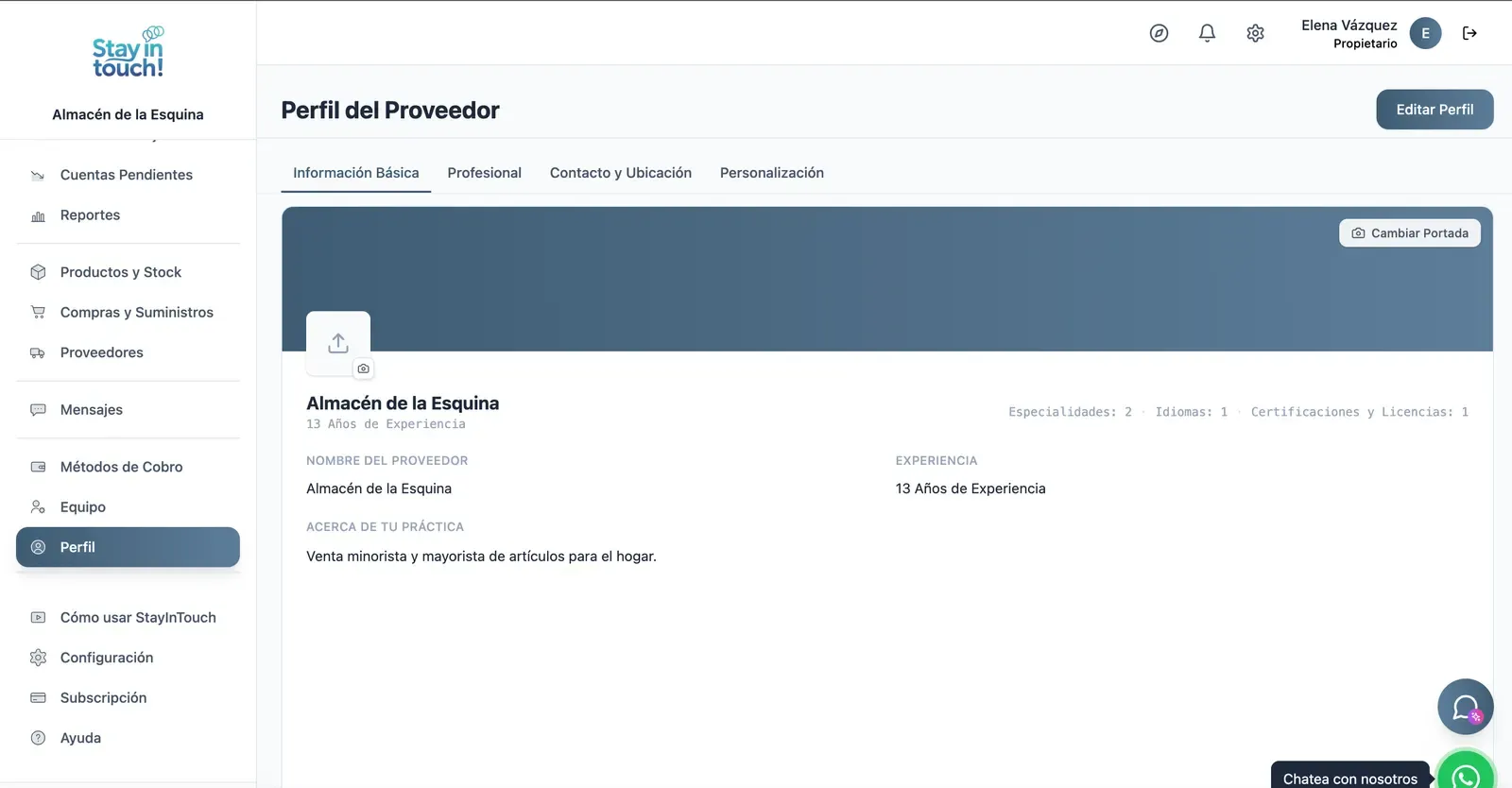Open settings gear in top bar

click(x=1255, y=33)
